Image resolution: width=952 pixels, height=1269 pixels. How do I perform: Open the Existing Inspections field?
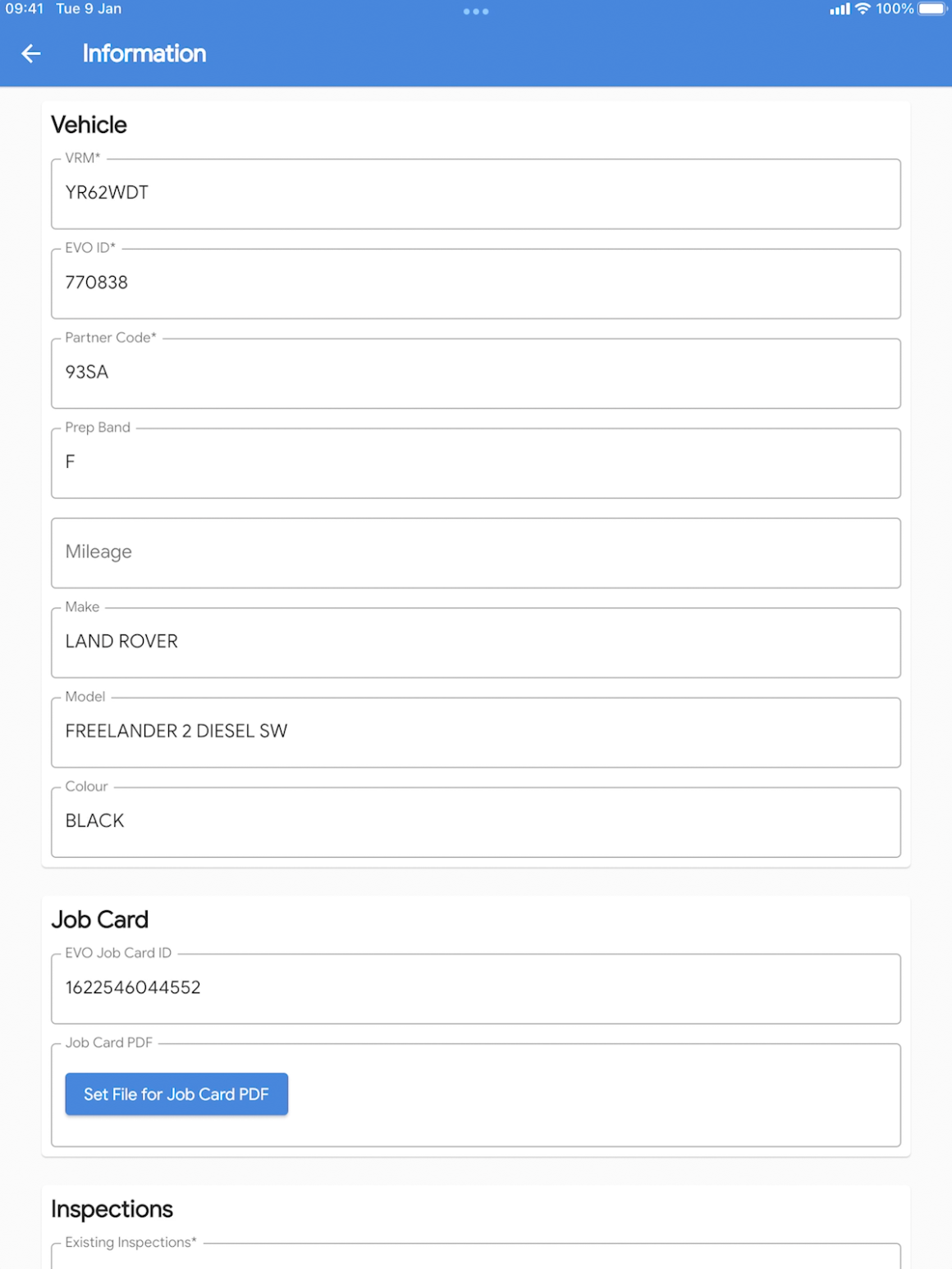click(x=476, y=1256)
